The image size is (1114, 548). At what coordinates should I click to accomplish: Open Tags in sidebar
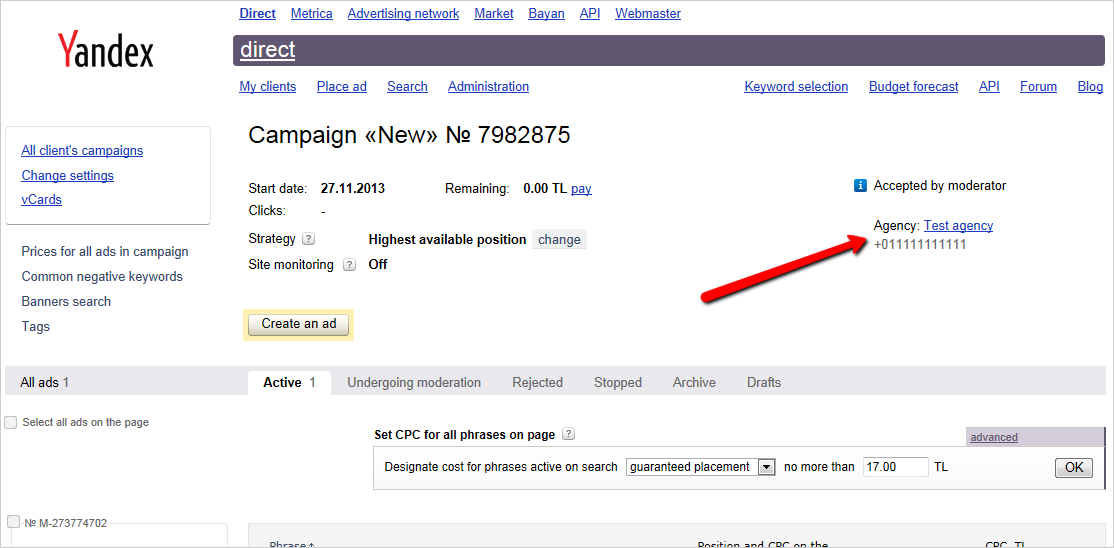[36, 327]
